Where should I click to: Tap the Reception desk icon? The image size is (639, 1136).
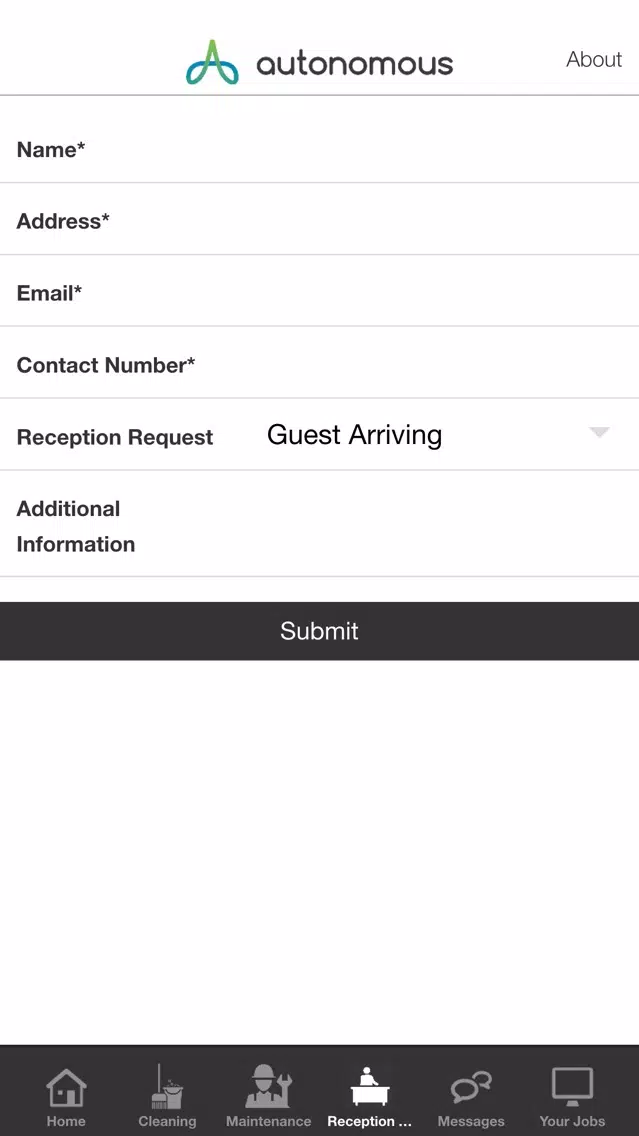[369, 1086]
